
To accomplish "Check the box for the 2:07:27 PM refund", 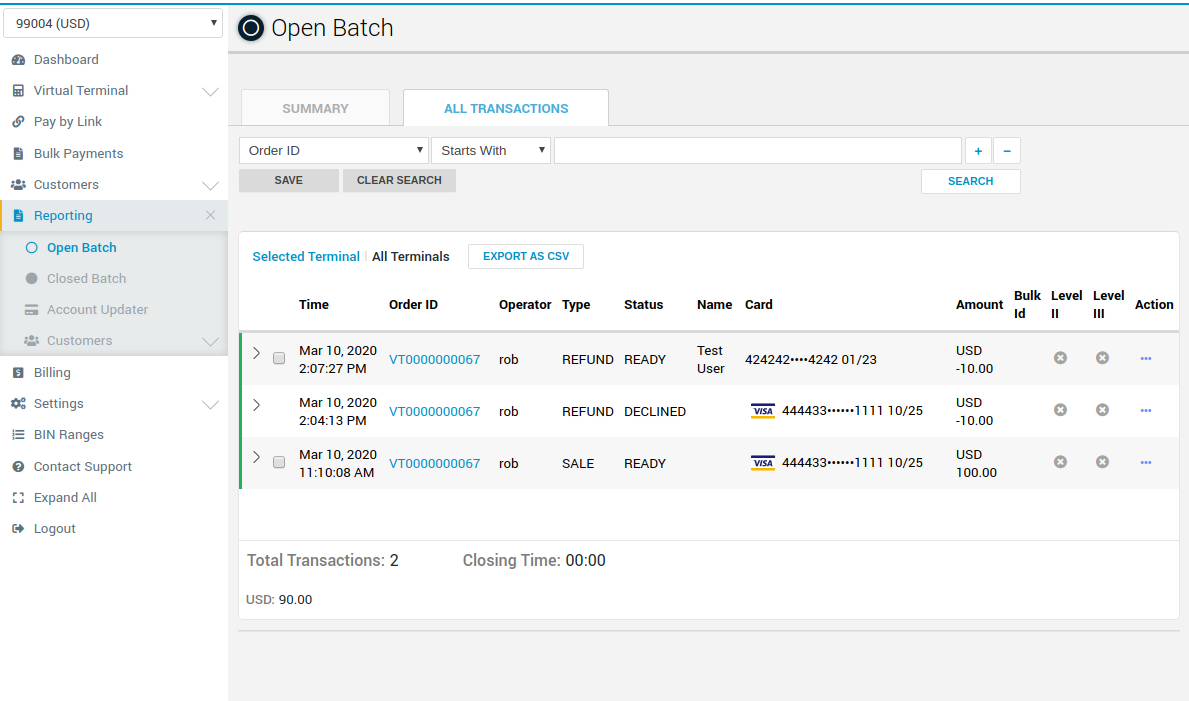I will tap(279, 358).
